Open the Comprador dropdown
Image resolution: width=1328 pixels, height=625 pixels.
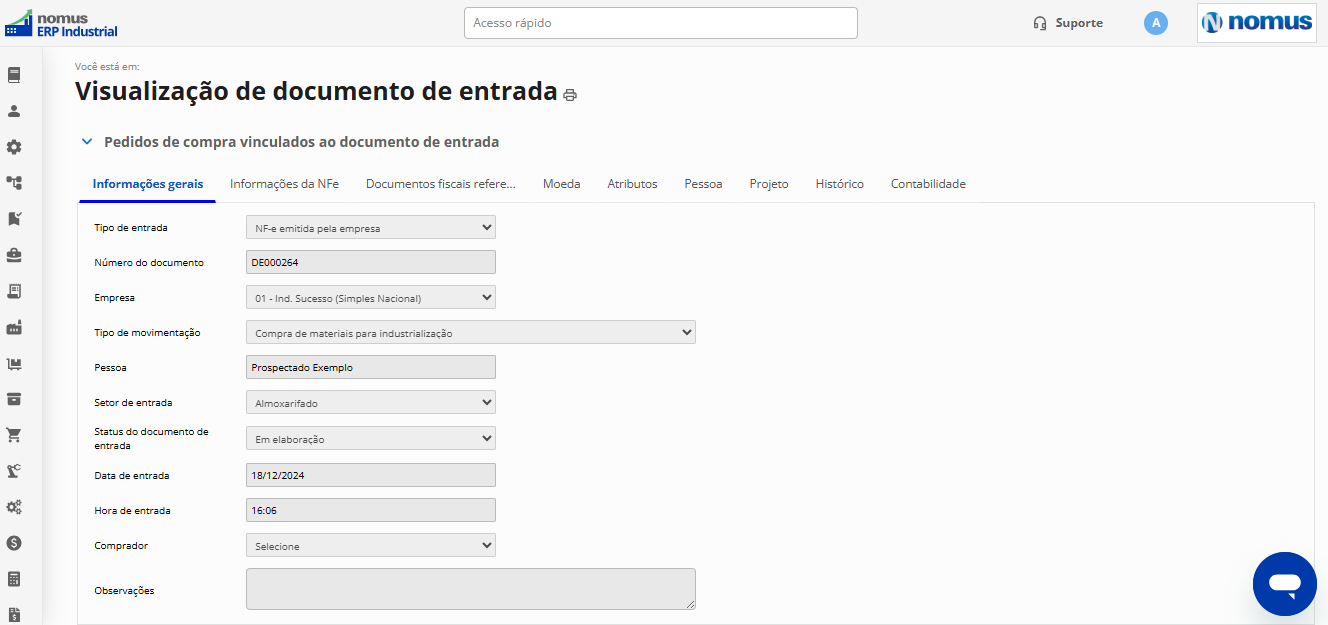tap(371, 545)
